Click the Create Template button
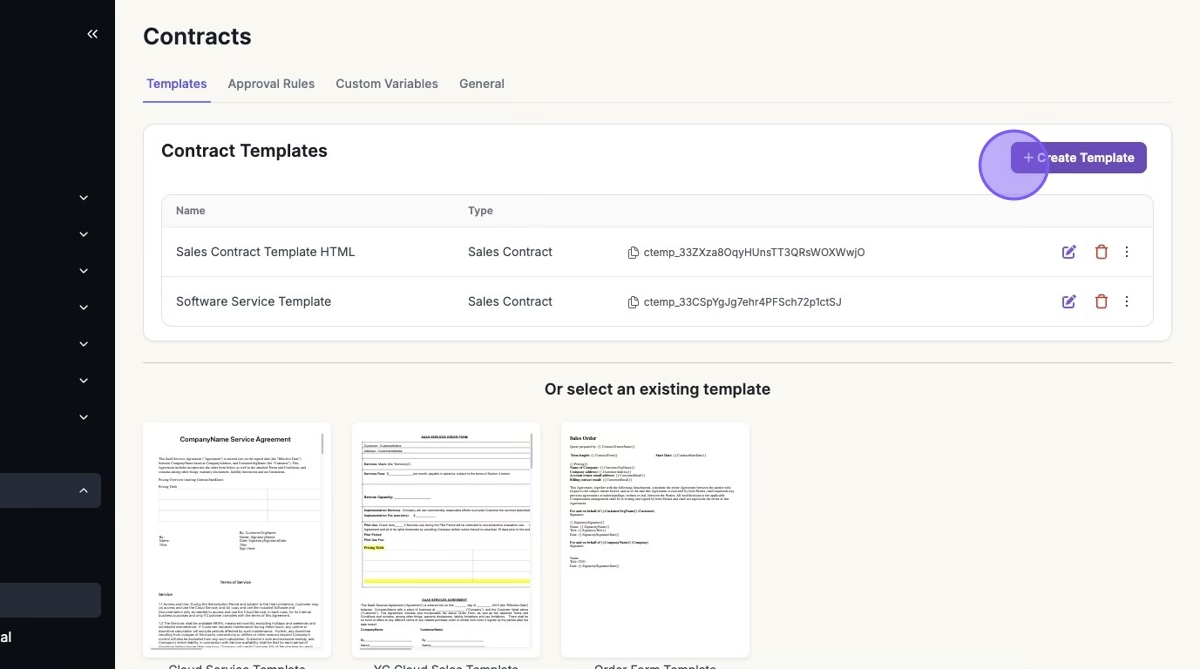The width and height of the screenshot is (1200, 669). point(1078,158)
